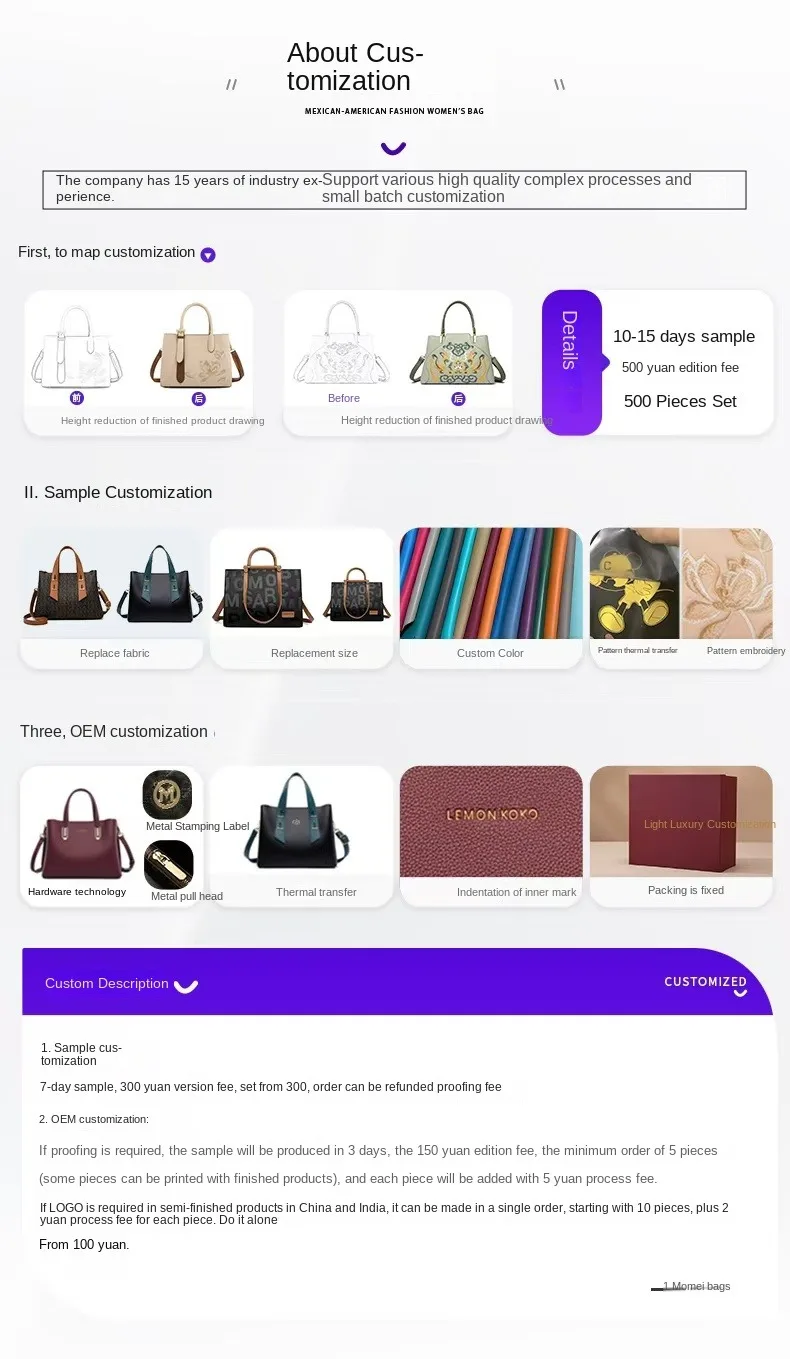Click the Momei bags footer text

pyautogui.click(x=697, y=1286)
